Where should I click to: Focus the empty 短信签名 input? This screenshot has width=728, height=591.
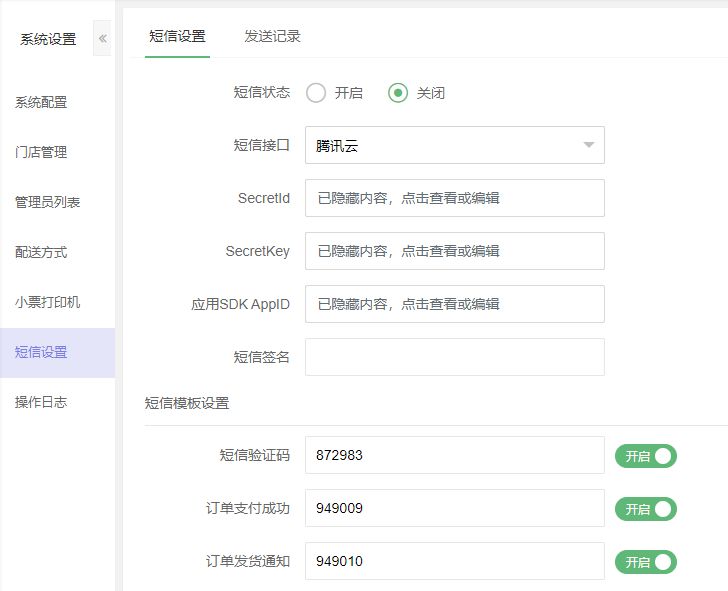[x=454, y=357]
